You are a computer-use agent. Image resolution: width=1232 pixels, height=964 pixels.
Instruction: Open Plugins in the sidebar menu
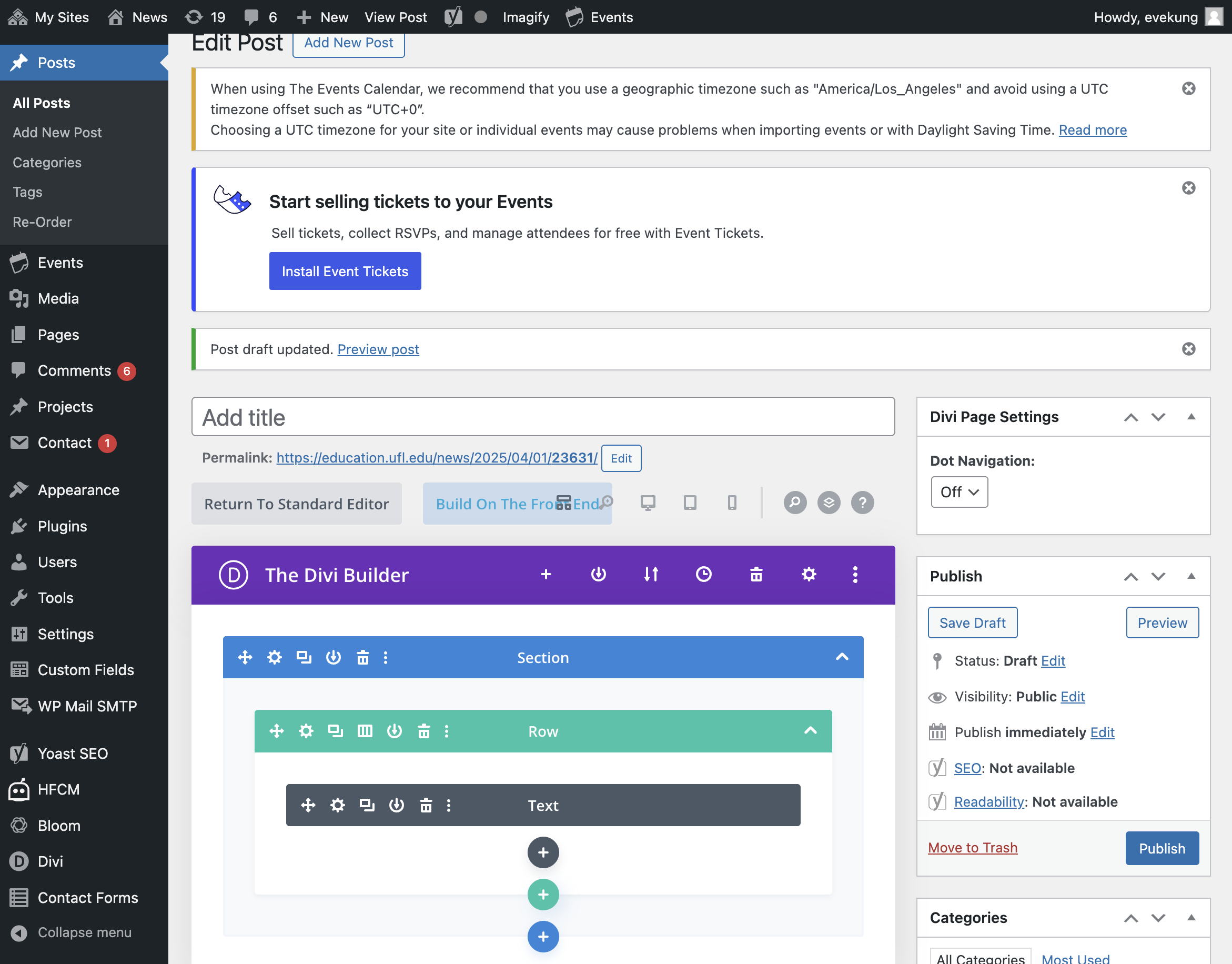(x=62, y=526)
